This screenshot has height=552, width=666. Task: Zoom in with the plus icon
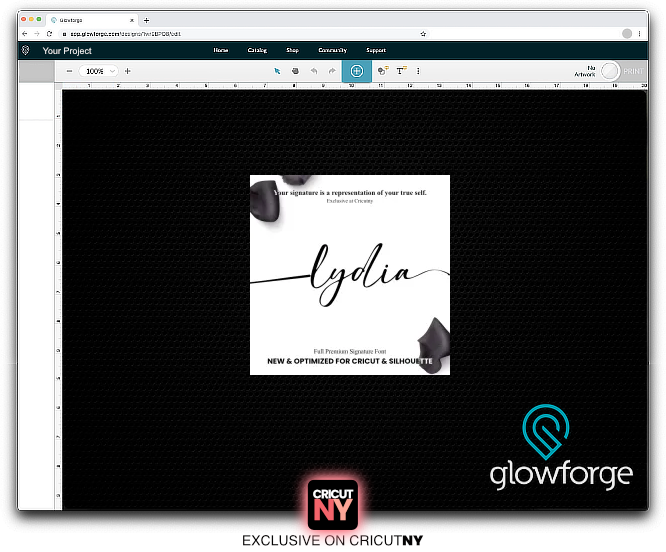tap(127, 71)
